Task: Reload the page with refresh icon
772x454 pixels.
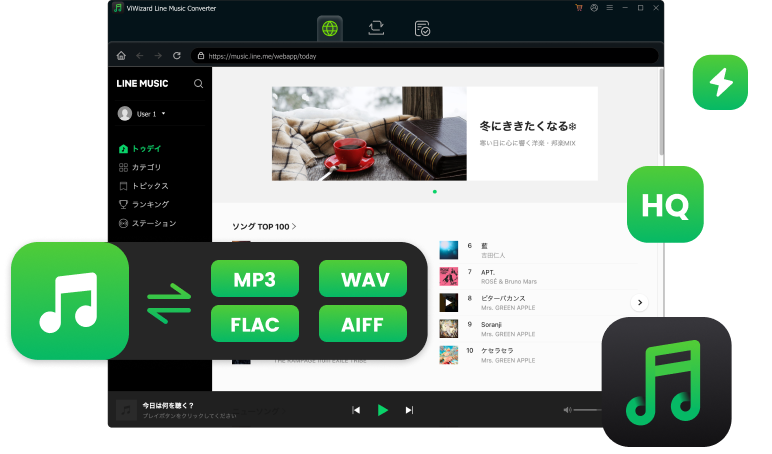Action: [177, 56]
